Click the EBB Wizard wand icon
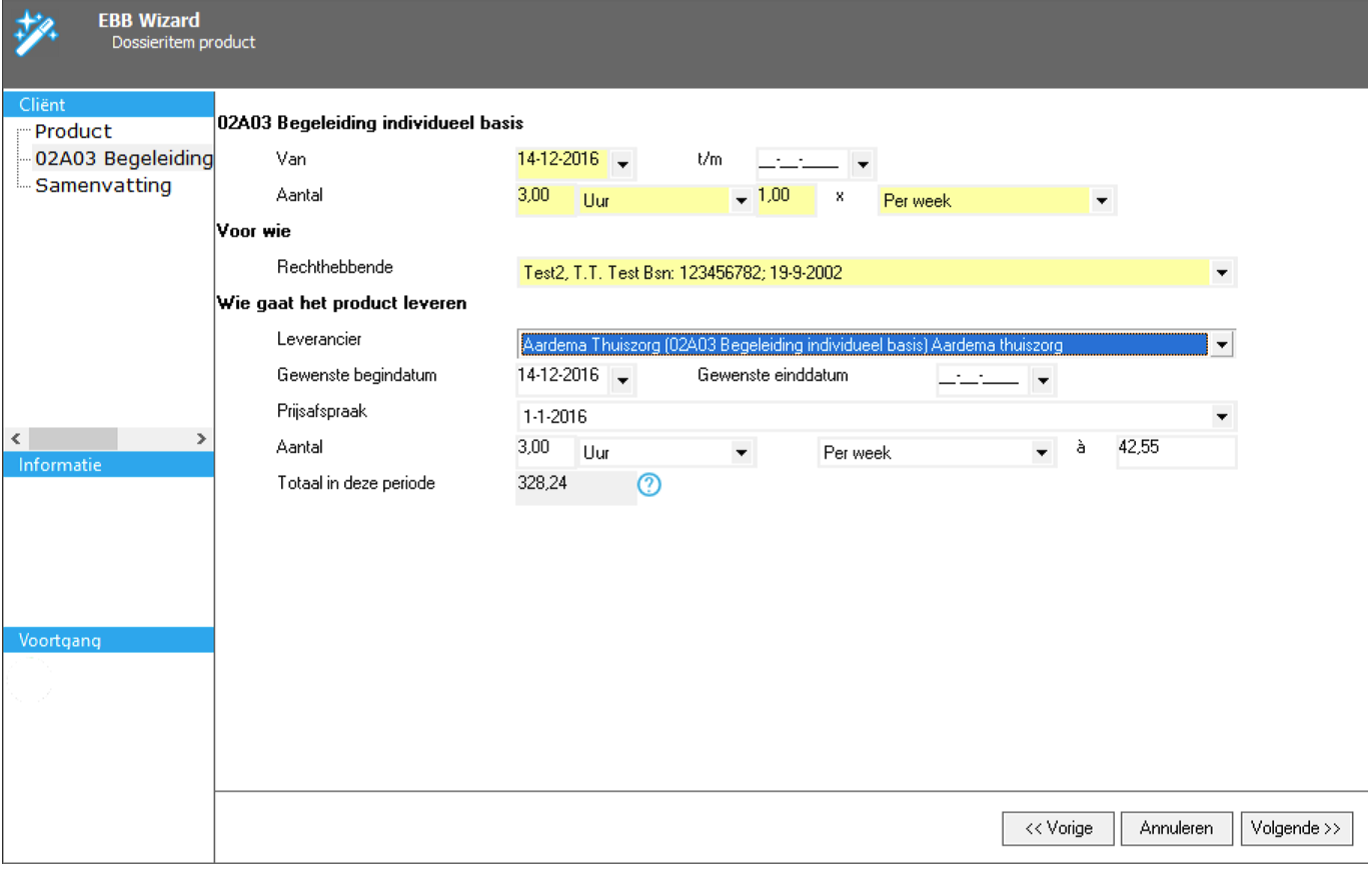The height and width of the screenshot is (871, 1368). (x=36, y=33)
